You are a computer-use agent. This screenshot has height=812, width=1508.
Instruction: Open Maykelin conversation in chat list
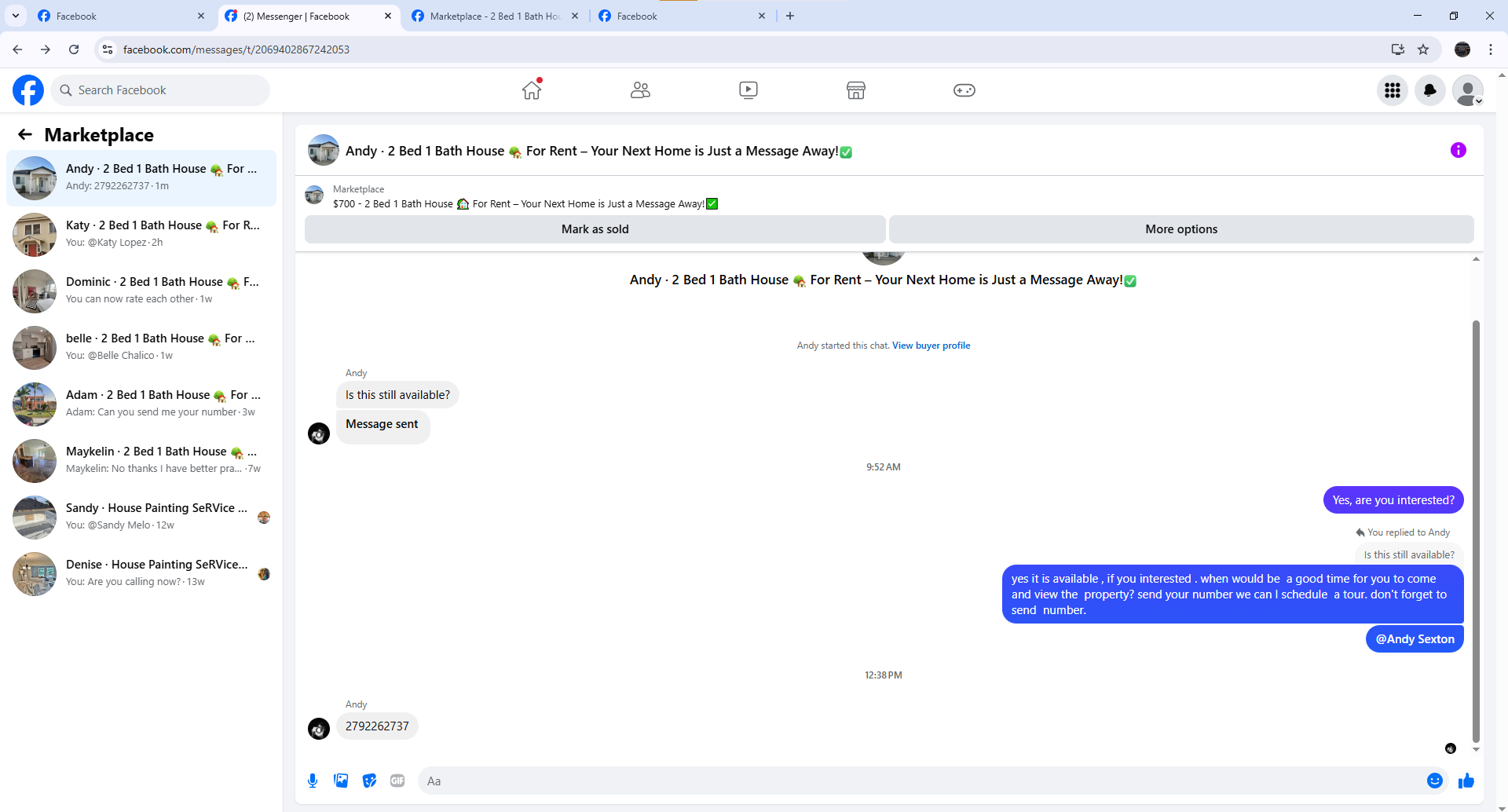pyautogui.click(x=141, y=461)
